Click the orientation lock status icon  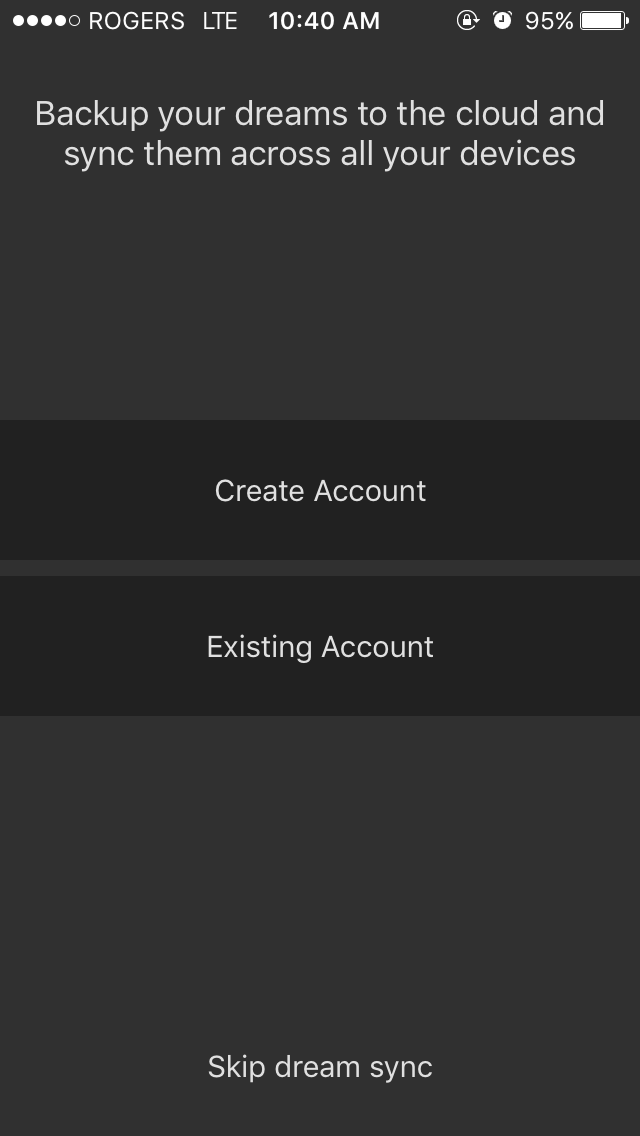pyautogui.click(x=467, y=20)
